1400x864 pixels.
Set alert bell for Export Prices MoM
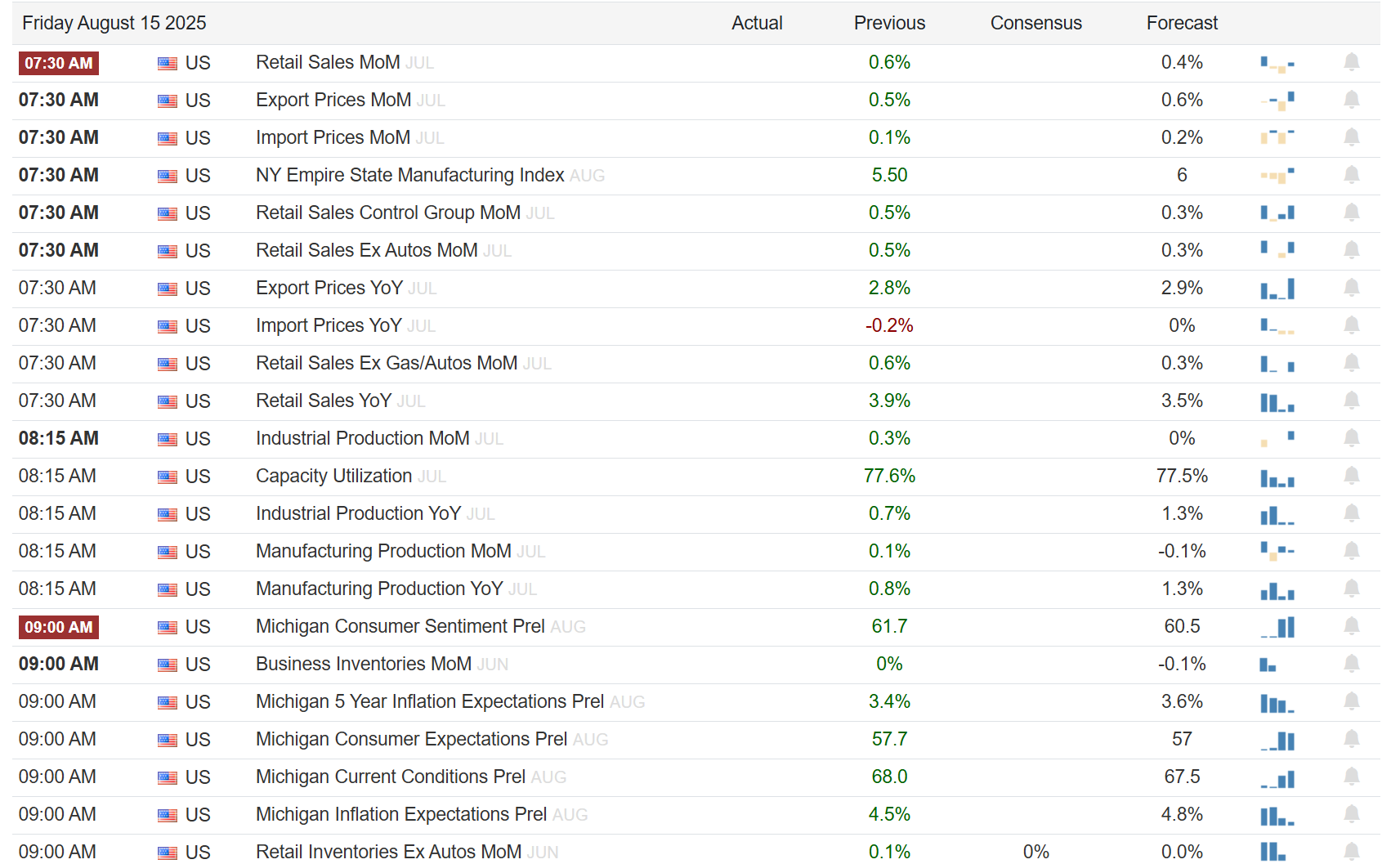1351,100
